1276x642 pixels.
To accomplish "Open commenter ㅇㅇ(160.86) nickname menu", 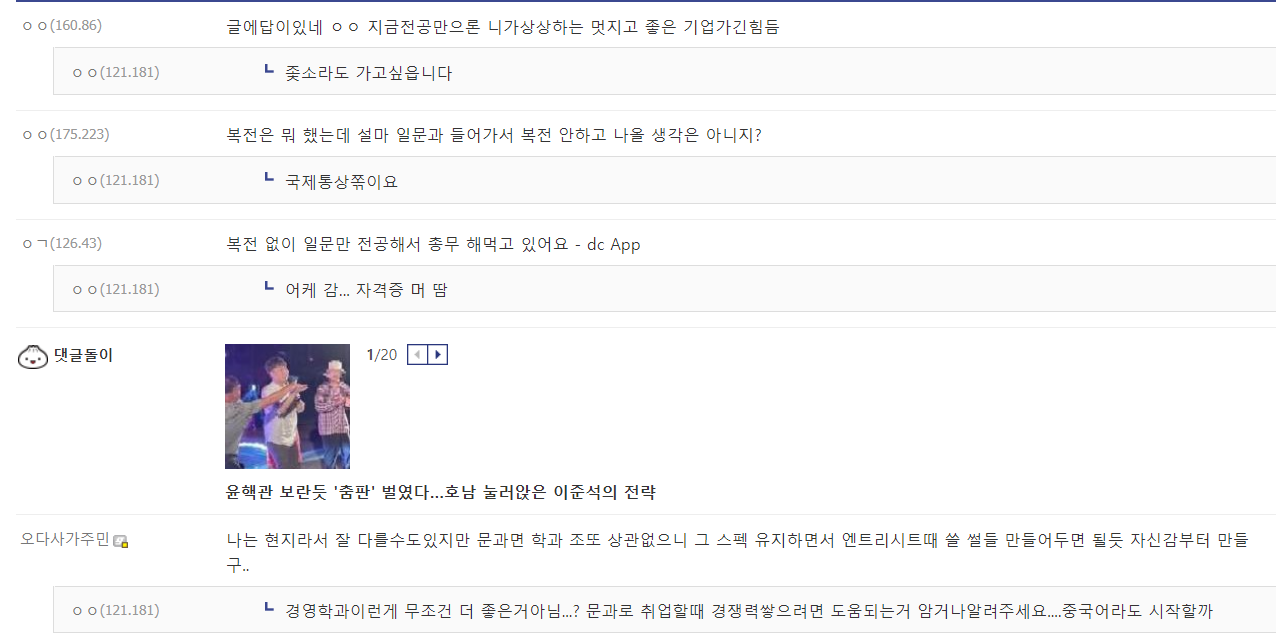I will pos(62,25).
